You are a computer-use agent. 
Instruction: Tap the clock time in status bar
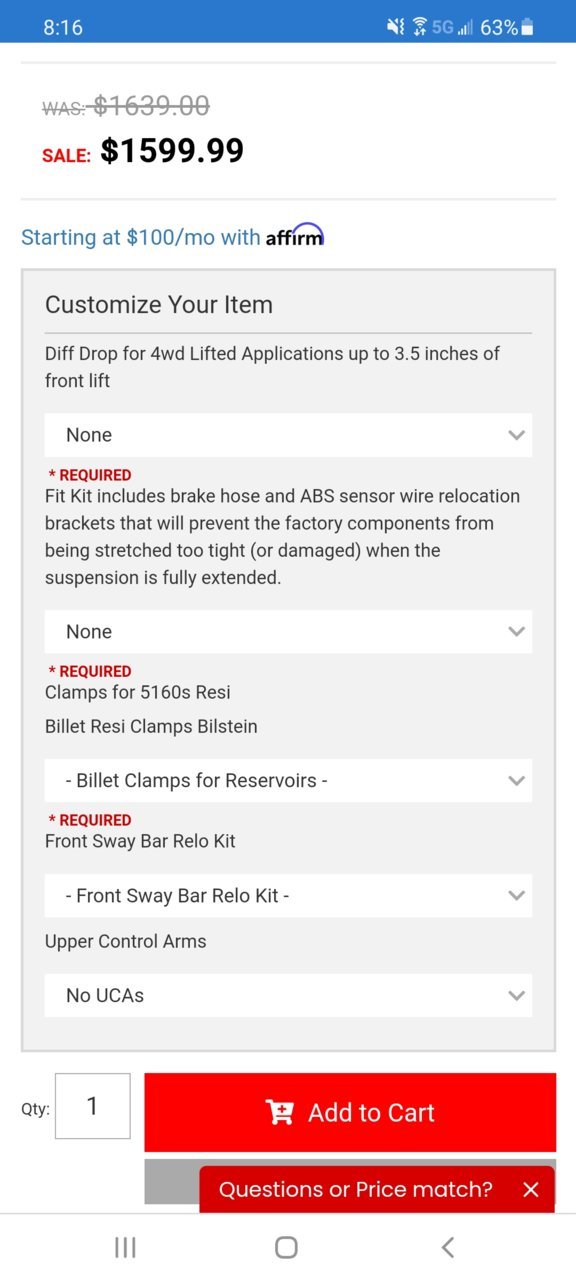[63, 27]
